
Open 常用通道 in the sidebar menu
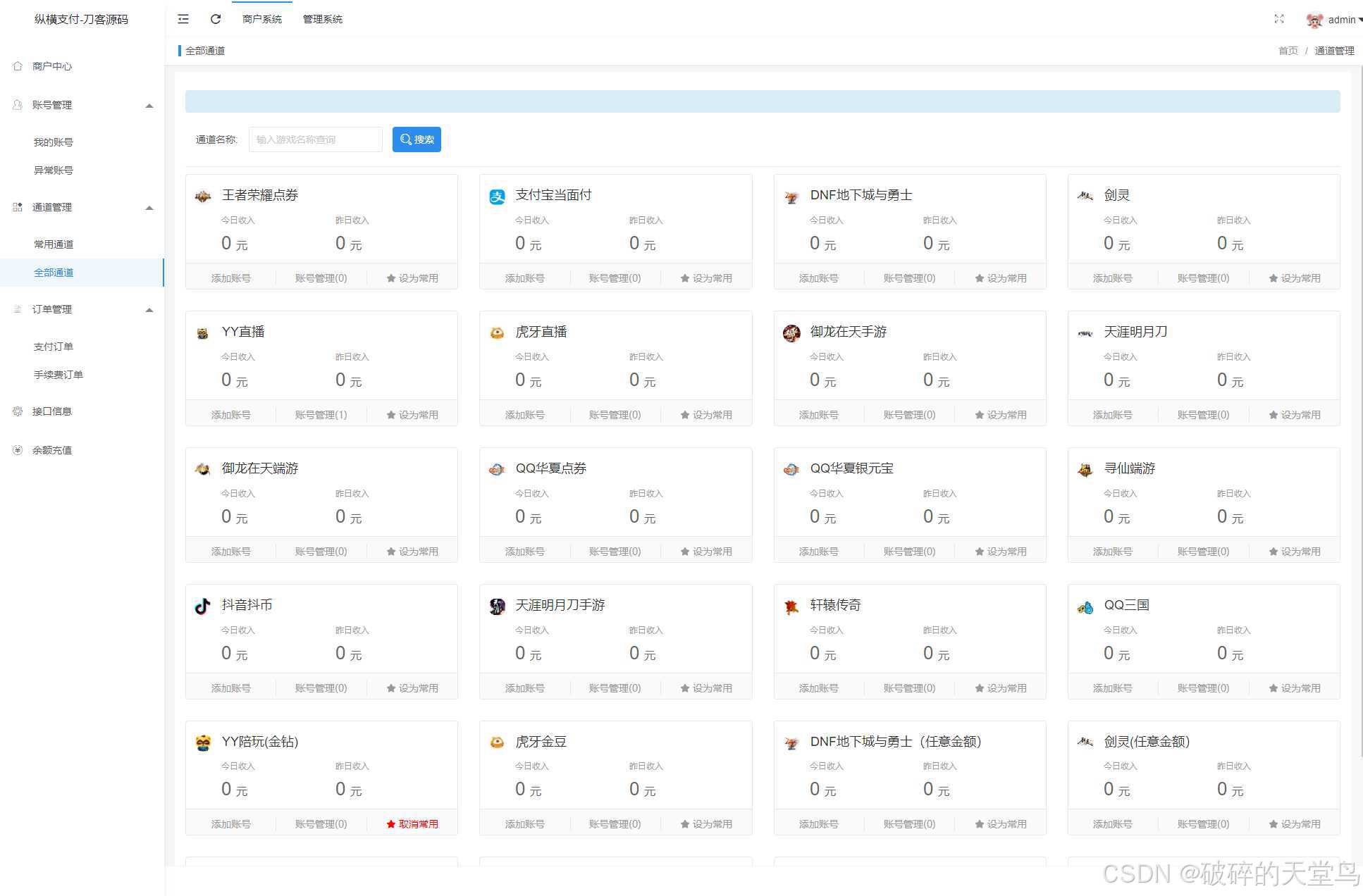(x=54, y=244)
